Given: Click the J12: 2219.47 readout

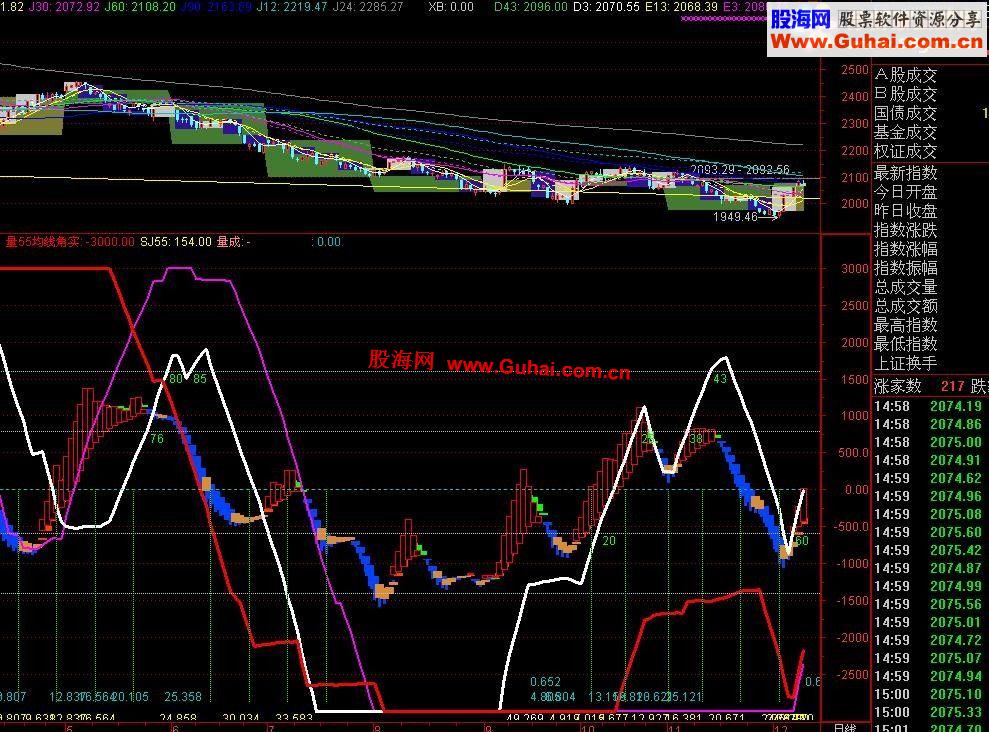Looking at the screenshot, I should [x=291, y=7].
